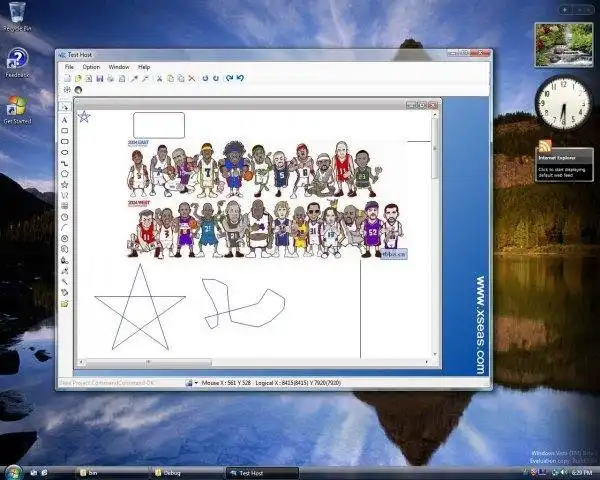Click the blue Redo arrow icon
This screenshot has width=600, height=480.
tap(229, 78)
